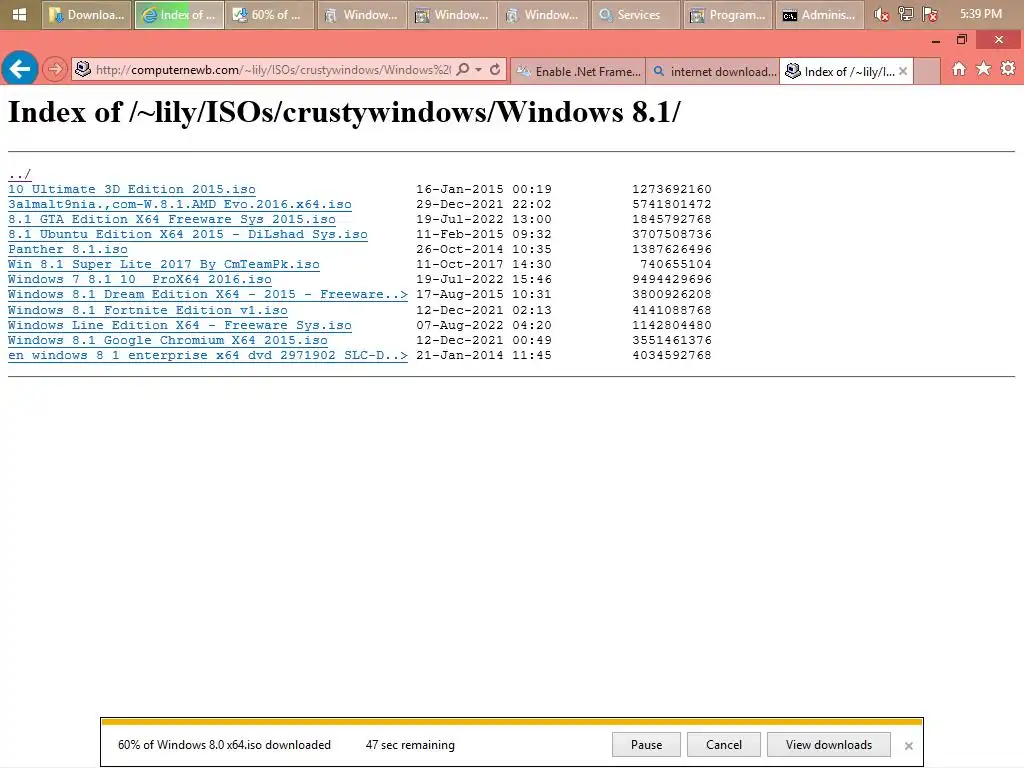Click the Index of page heading
Image resolution: width=1024 pixels, height=768 pixels.
(344, 112)
